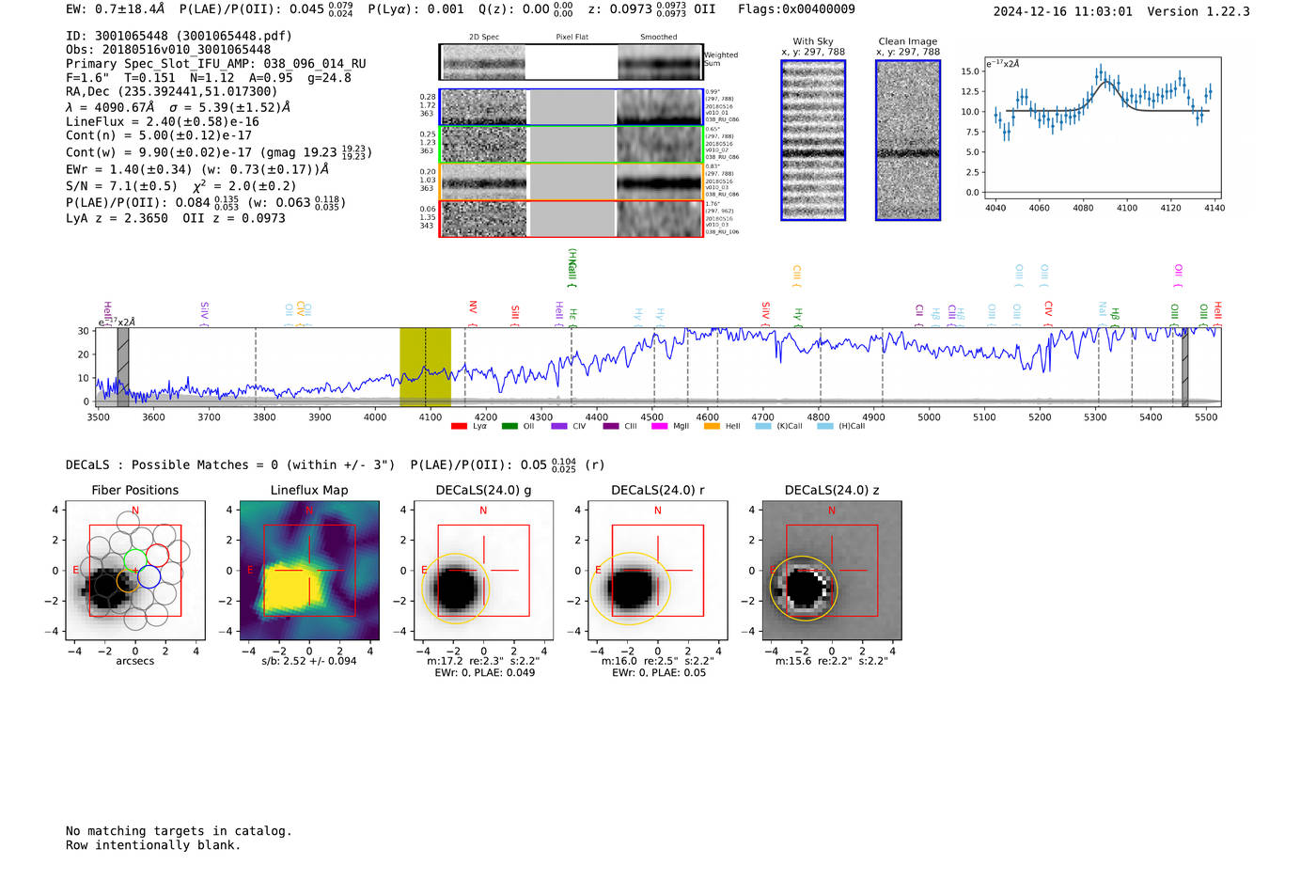Click the yellow highlighted region in spectrum
Viewport: 1316px width, 896px height.
click(425, 367)
